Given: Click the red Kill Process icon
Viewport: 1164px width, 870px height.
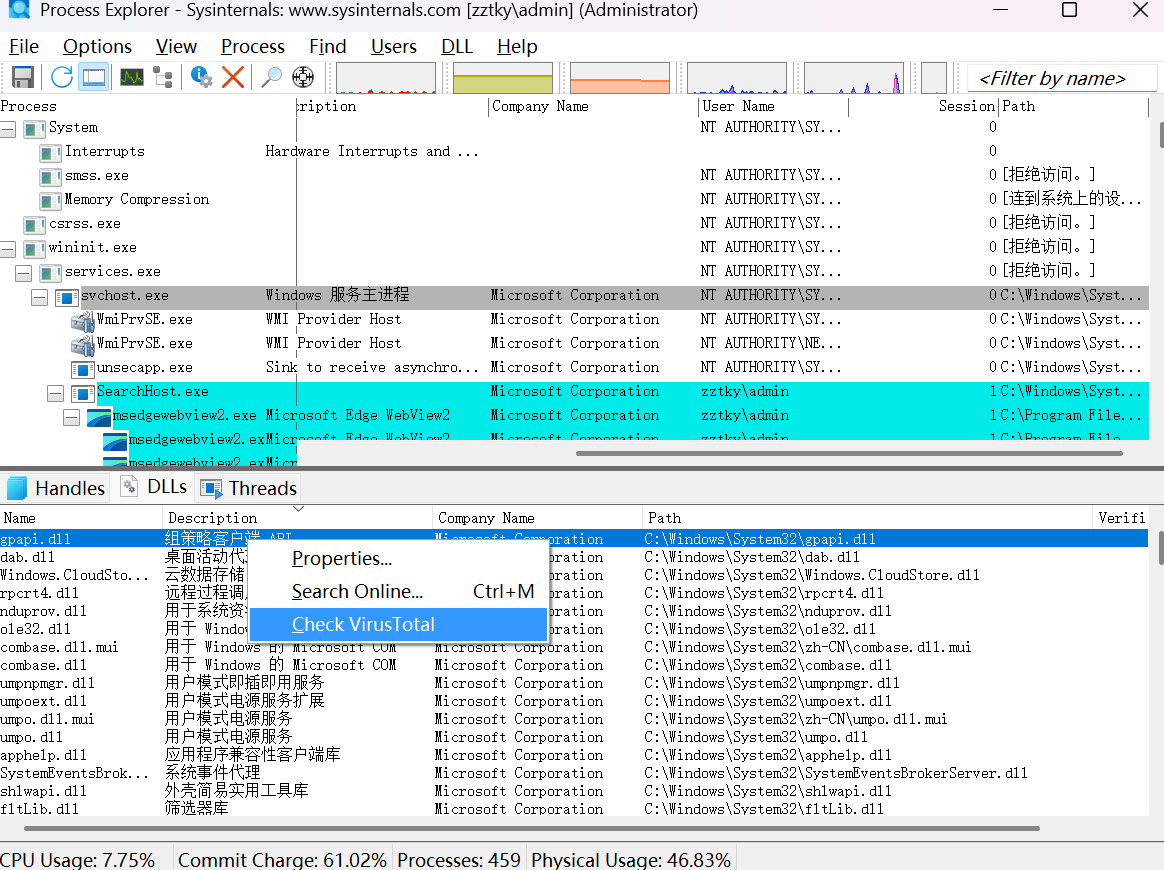Looking at the screenshot, I should [233, 77].
